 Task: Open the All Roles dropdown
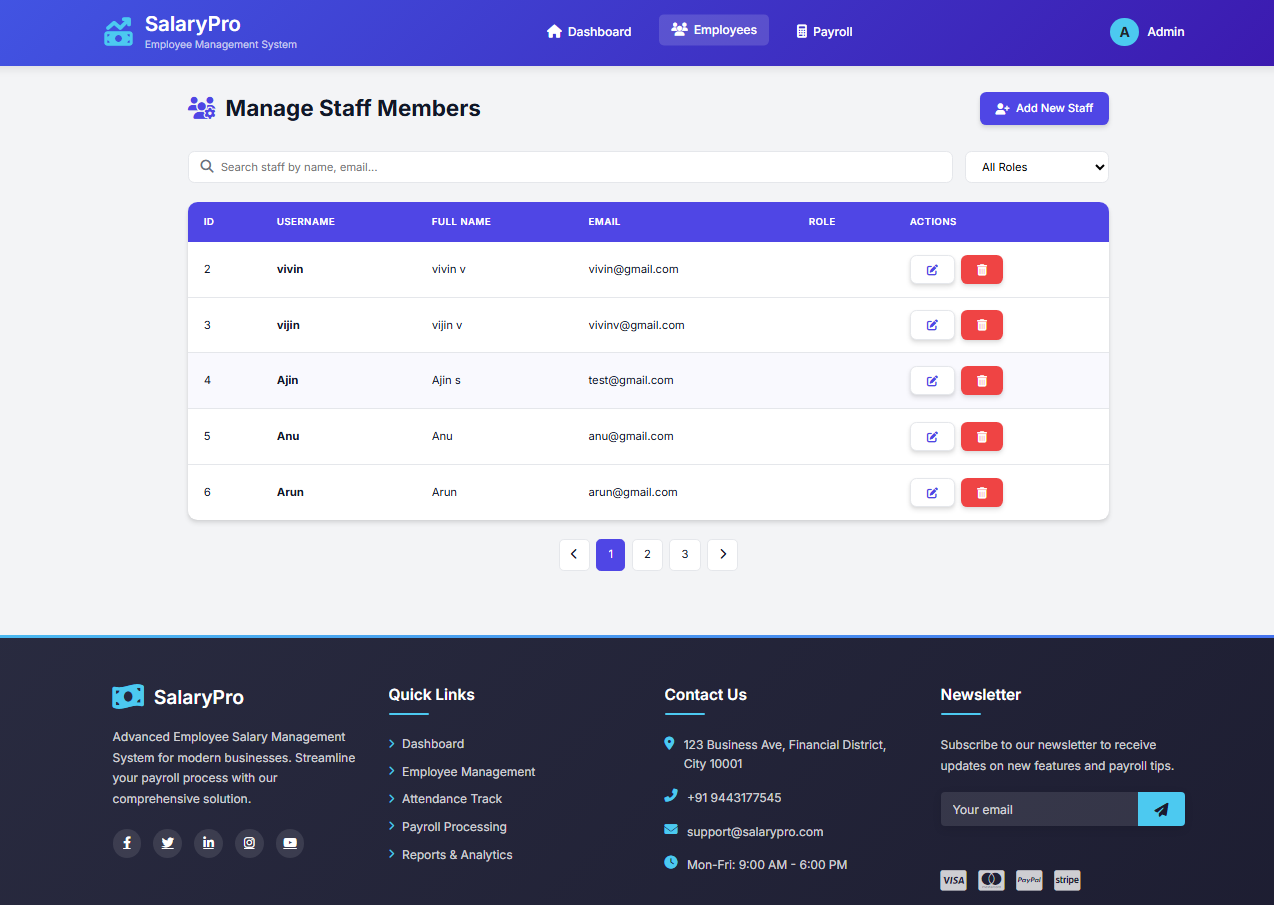(1036, 167)
